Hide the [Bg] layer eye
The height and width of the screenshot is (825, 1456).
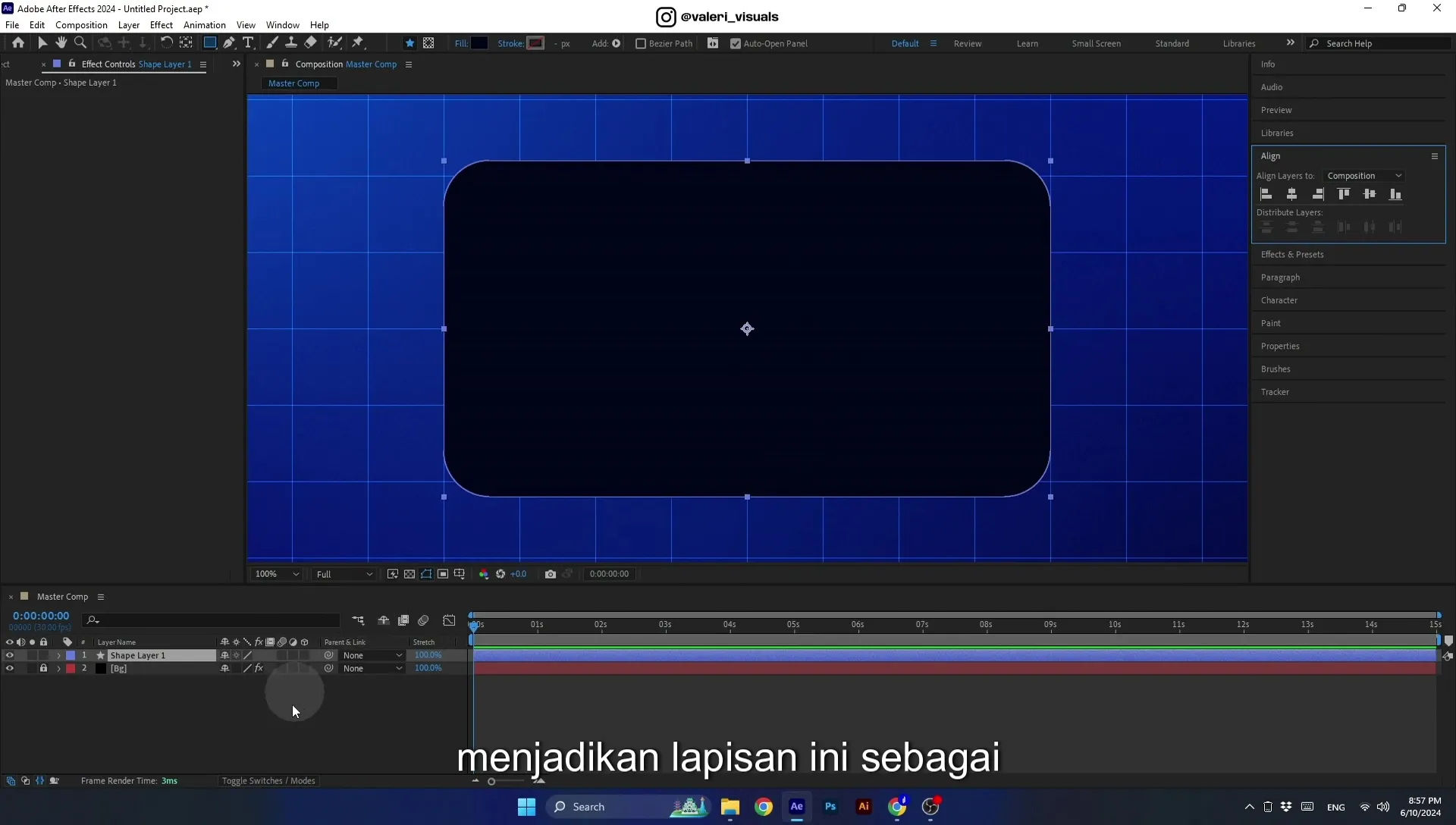(x=9, y=668)
